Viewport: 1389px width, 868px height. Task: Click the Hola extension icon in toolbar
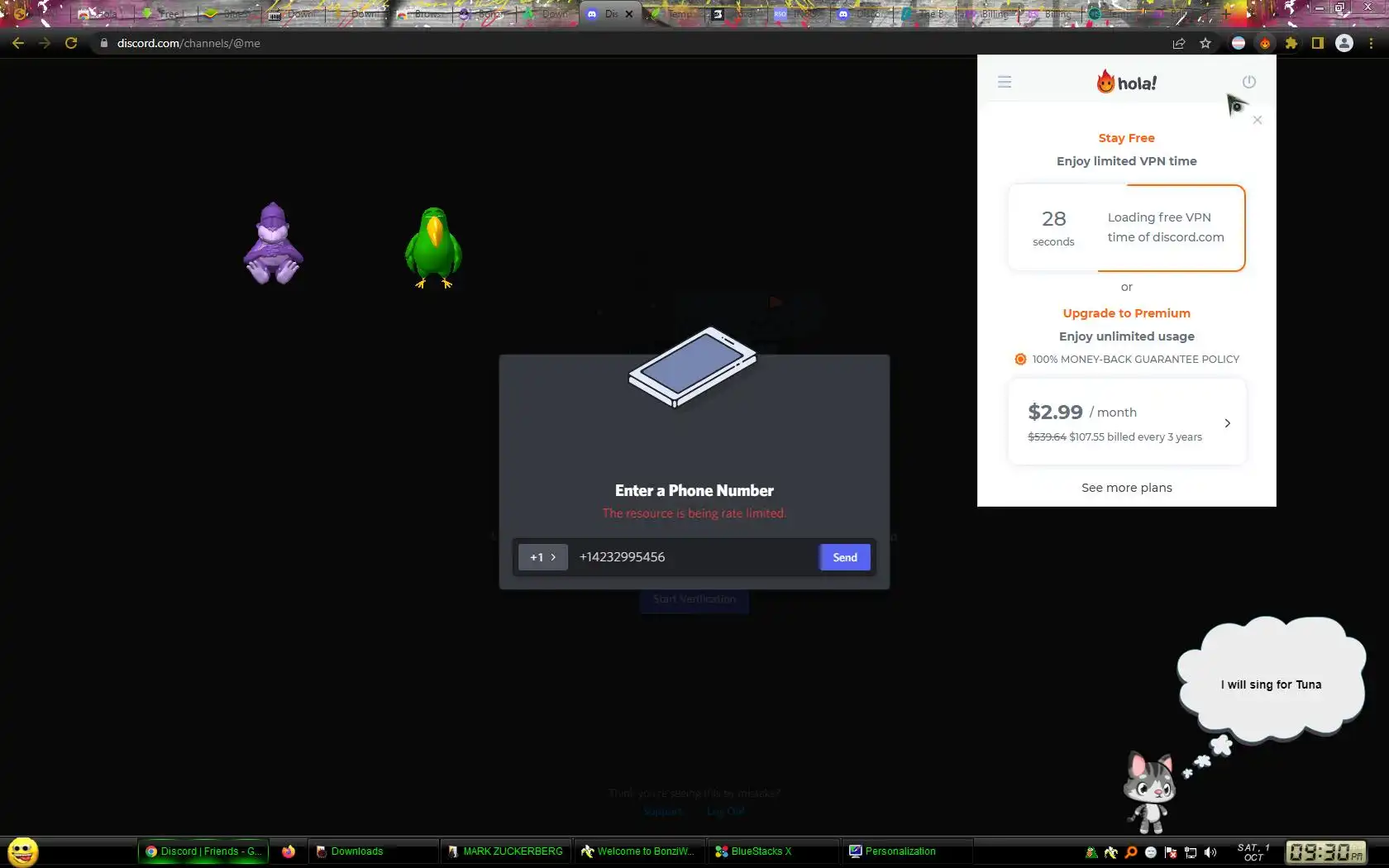click(1265, 43)
